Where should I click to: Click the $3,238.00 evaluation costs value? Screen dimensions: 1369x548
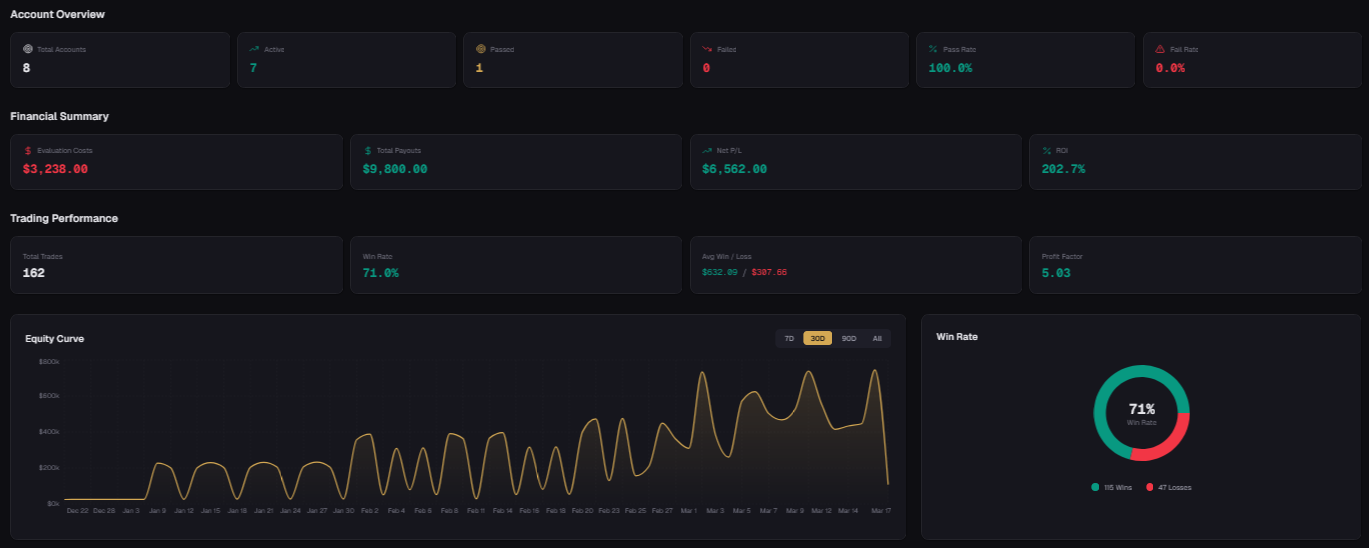pos(55,169)
